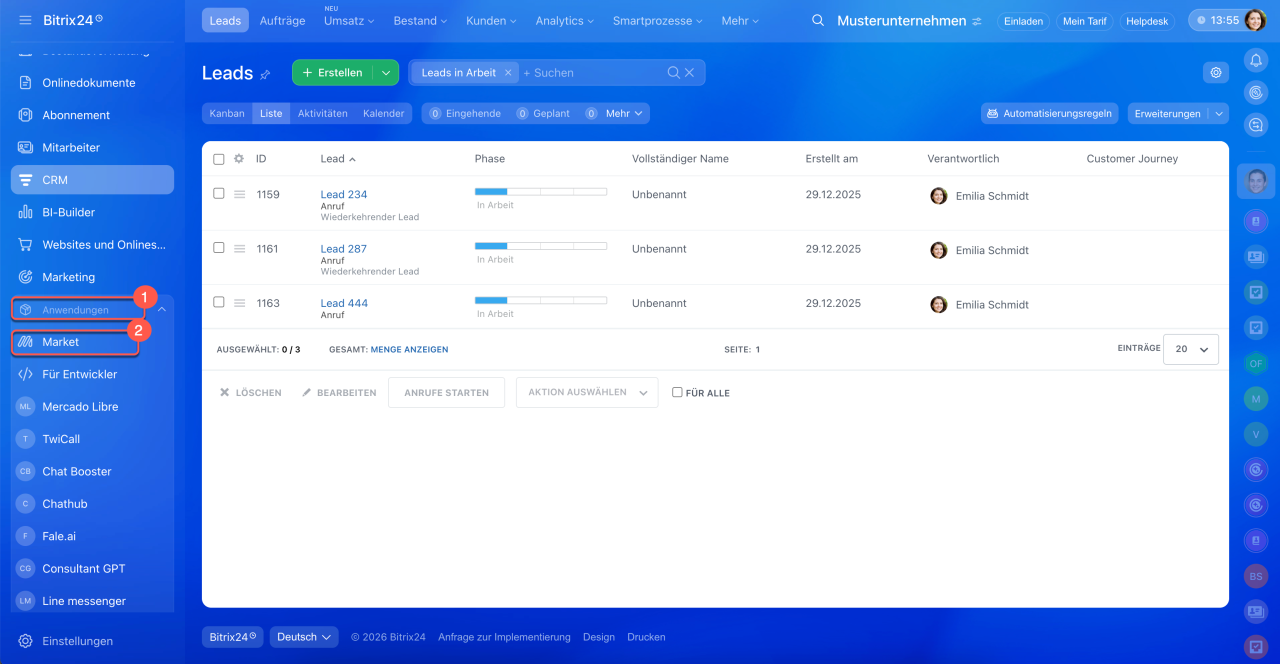Click the gear settings icon above the list
The height and width of the screenshot is (664, 1280).
point(1216,72)
